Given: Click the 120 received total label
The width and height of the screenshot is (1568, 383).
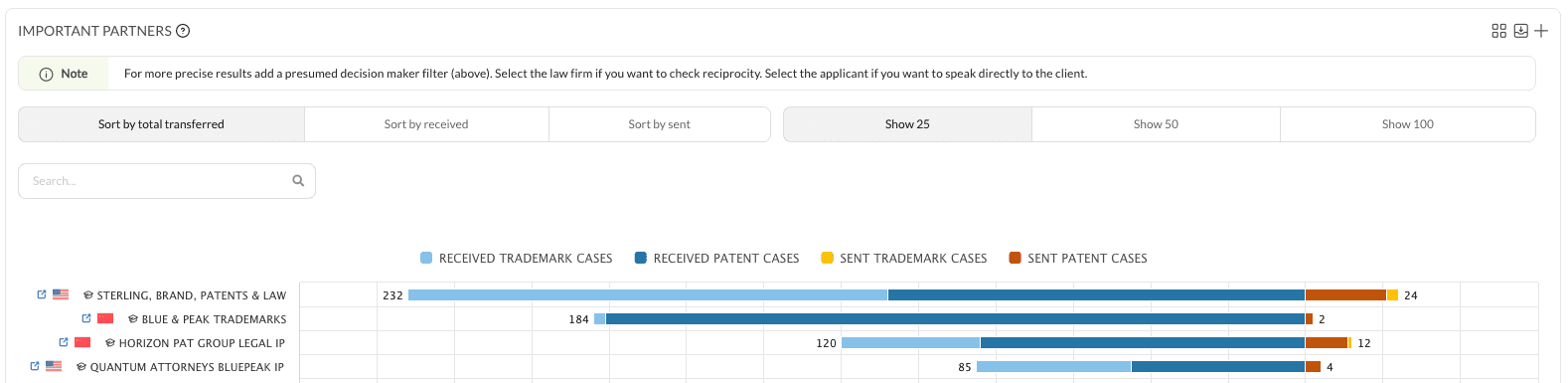Looking at the screenshot, I should [x=826, y=343].
